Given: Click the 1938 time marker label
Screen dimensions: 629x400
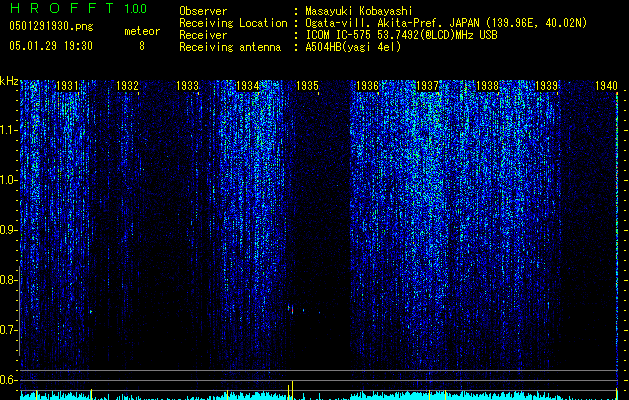Looking at the screenshot, I should (487, 86).
